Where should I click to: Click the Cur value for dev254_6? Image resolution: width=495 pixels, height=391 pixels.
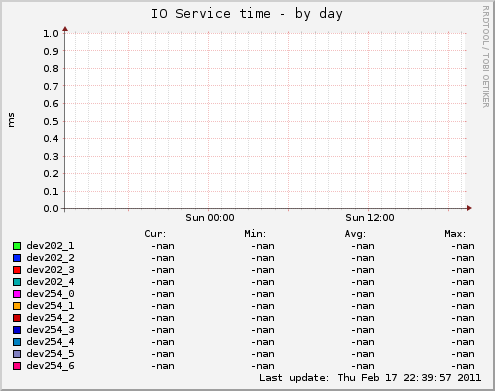coord(163,366)
